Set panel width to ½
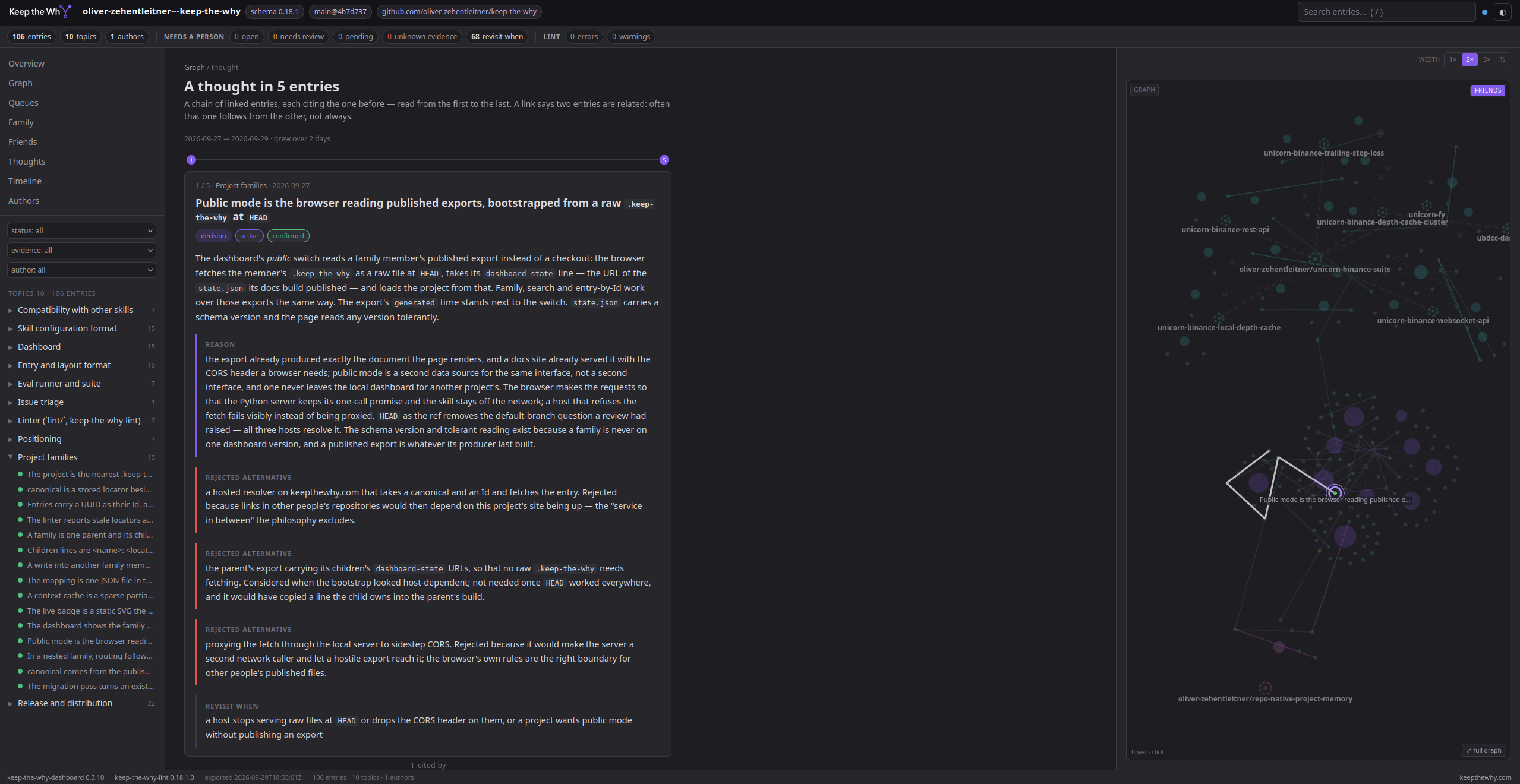 [x=1502, y=59]
